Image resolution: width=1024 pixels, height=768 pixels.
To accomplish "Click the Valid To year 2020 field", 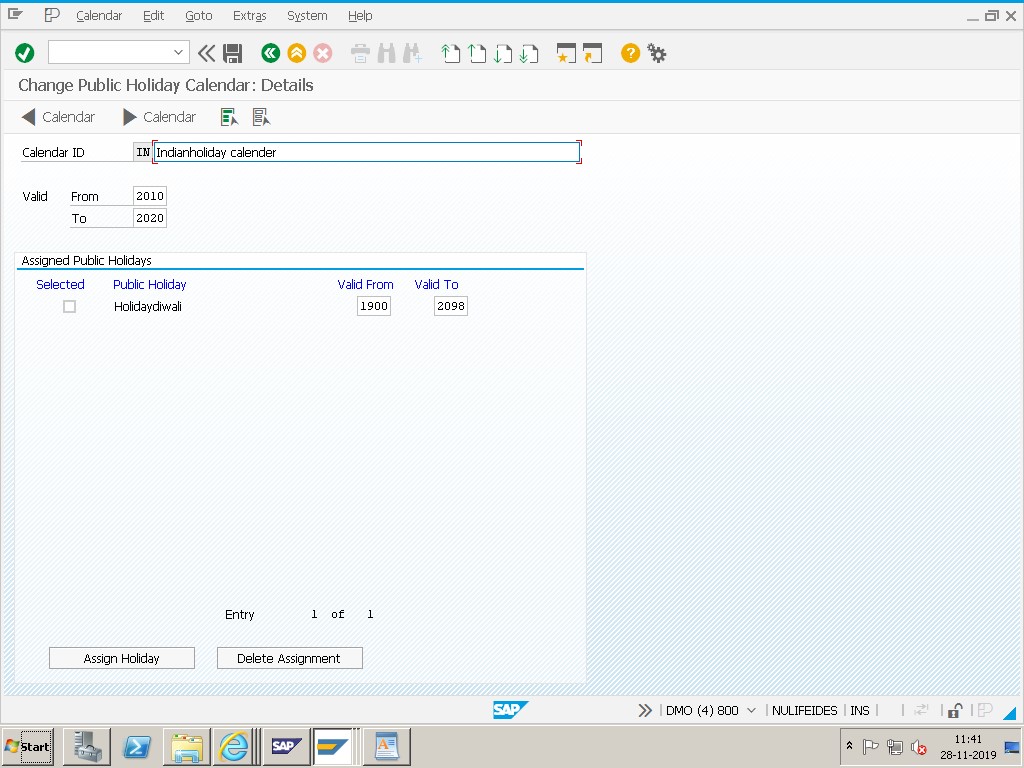I will [x=150, y=218].
